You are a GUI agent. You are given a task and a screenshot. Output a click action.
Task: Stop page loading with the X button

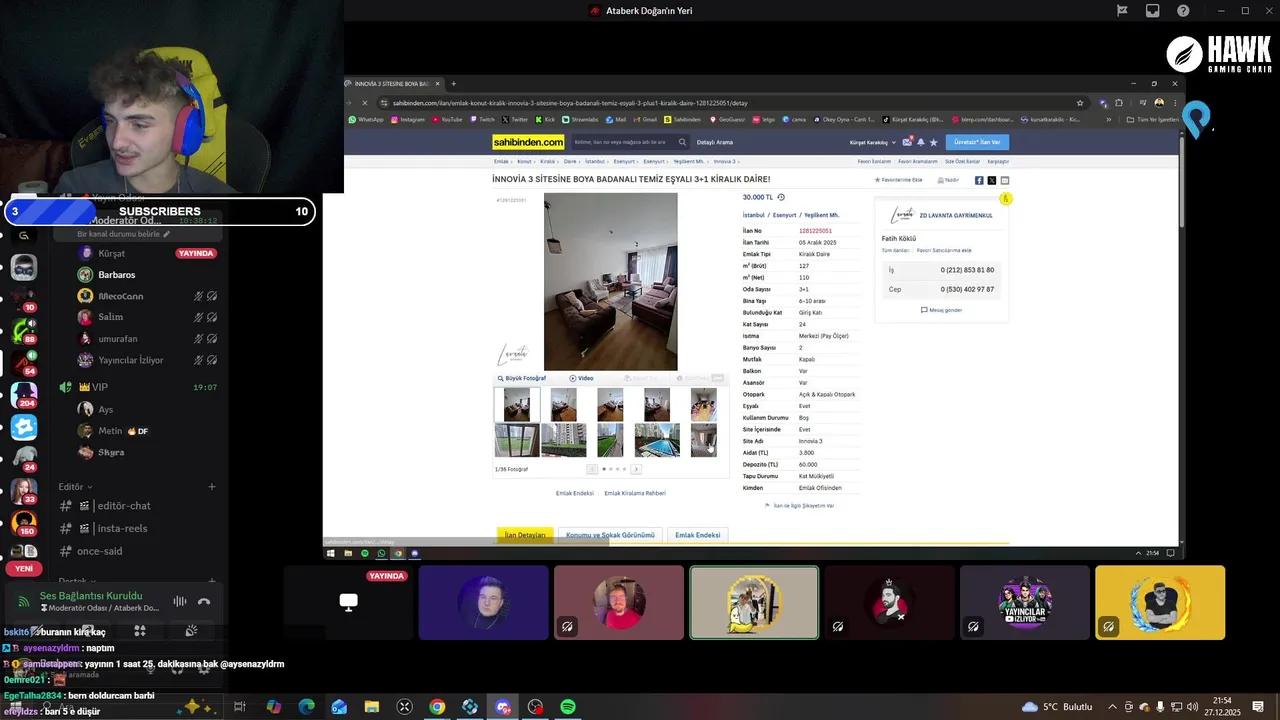[365, 103]
